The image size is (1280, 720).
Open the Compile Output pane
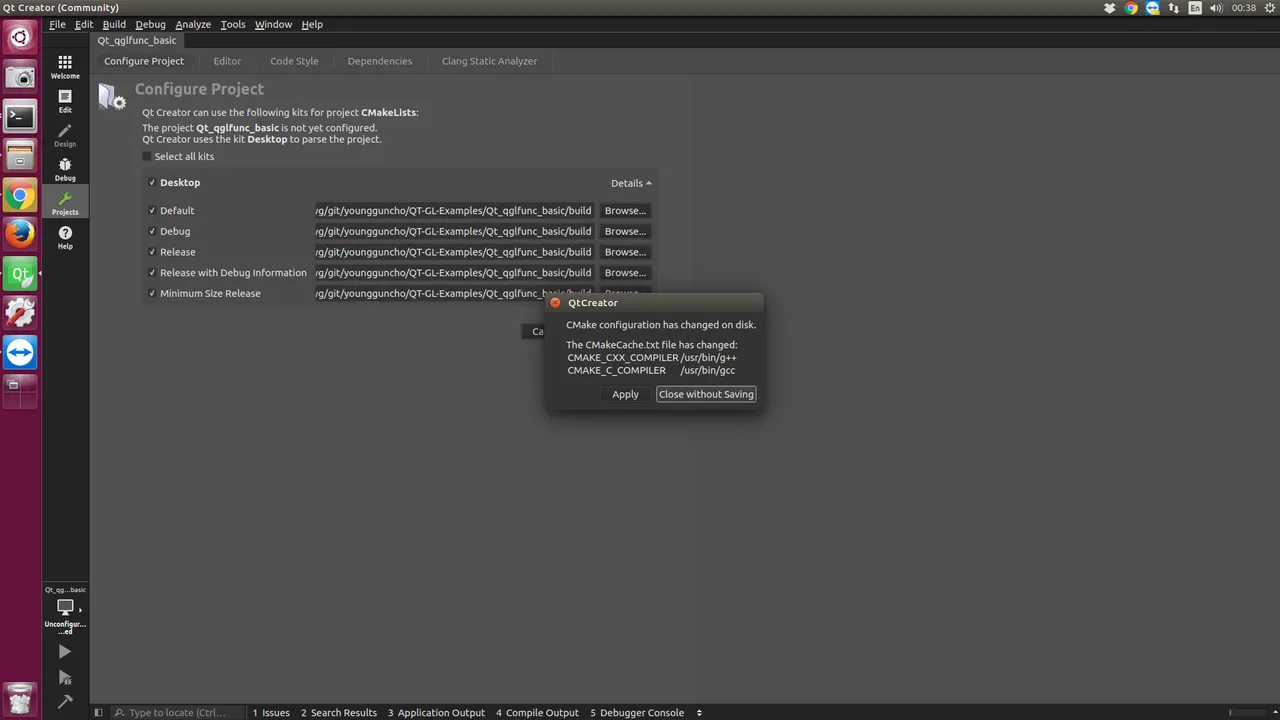pos(537,713)
